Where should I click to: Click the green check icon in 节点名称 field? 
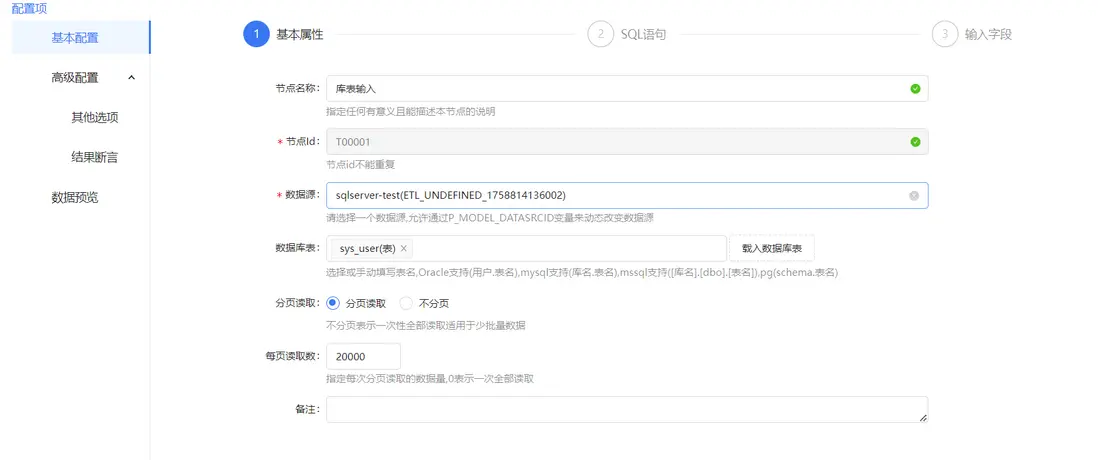(x=915, y=89)
